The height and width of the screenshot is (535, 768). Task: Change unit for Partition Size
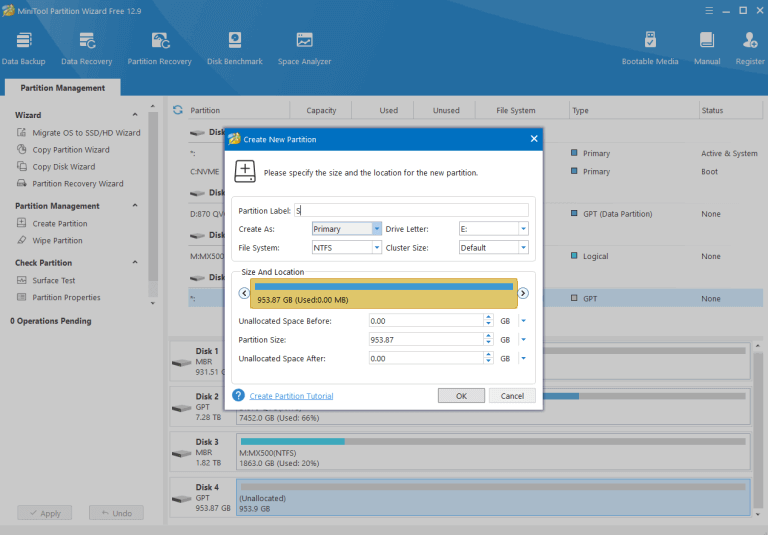click(x=524, y=340)
